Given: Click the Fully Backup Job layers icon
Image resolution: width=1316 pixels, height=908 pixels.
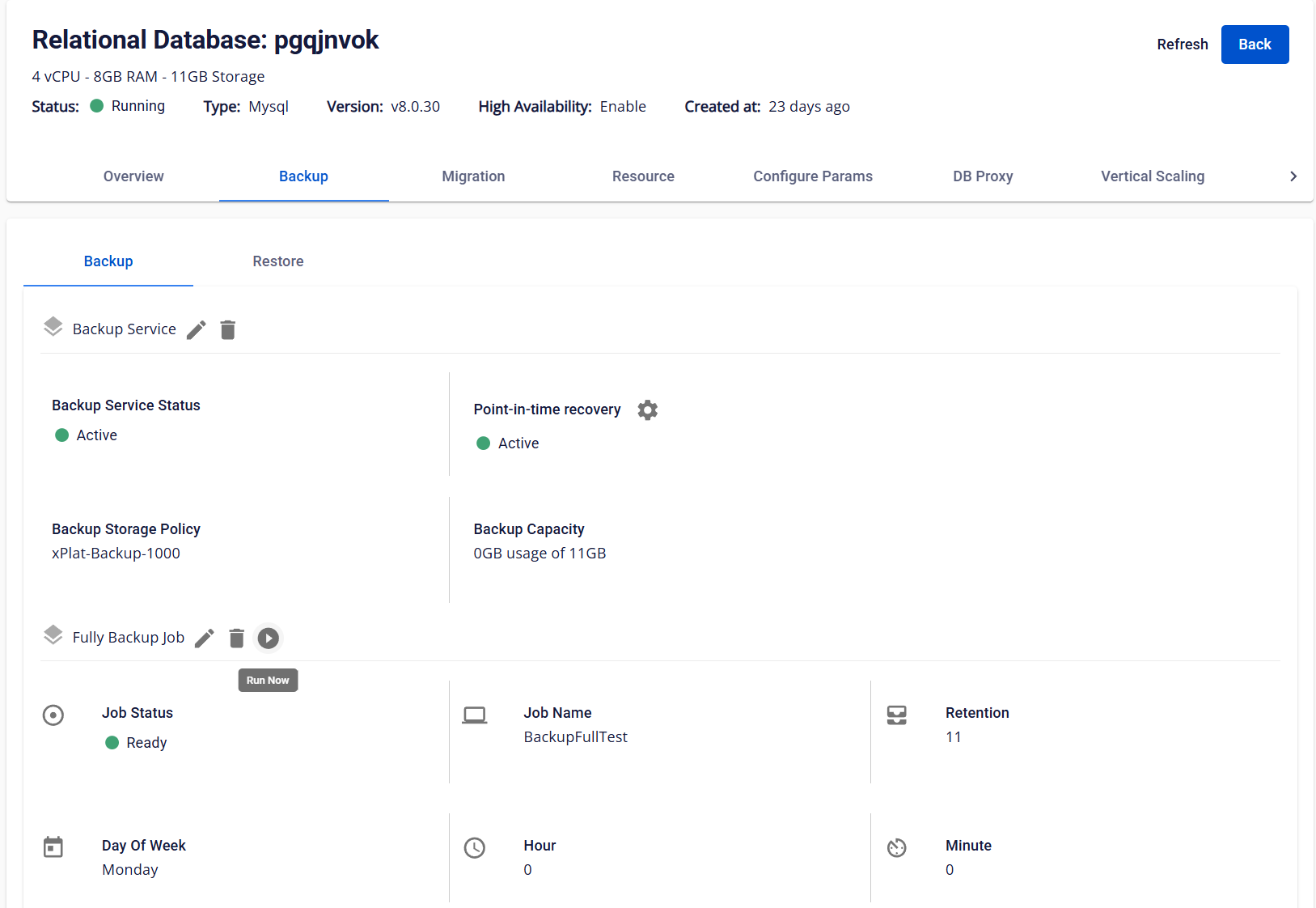Looking at the screenshot, I should (x=53, y=635).
